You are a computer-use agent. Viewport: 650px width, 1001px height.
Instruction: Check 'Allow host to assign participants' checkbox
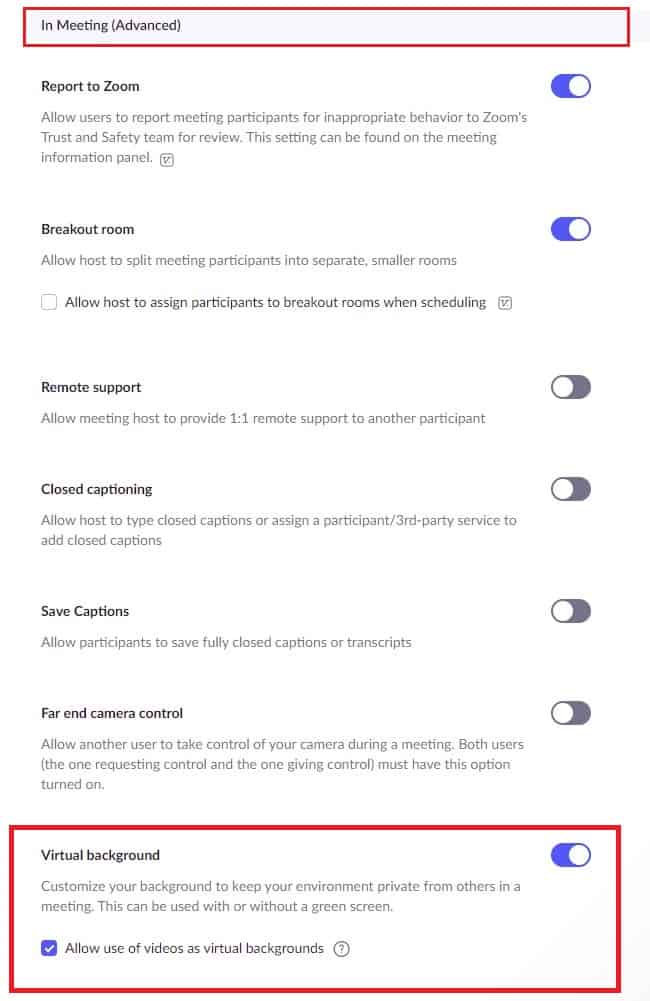pos(49,302)
